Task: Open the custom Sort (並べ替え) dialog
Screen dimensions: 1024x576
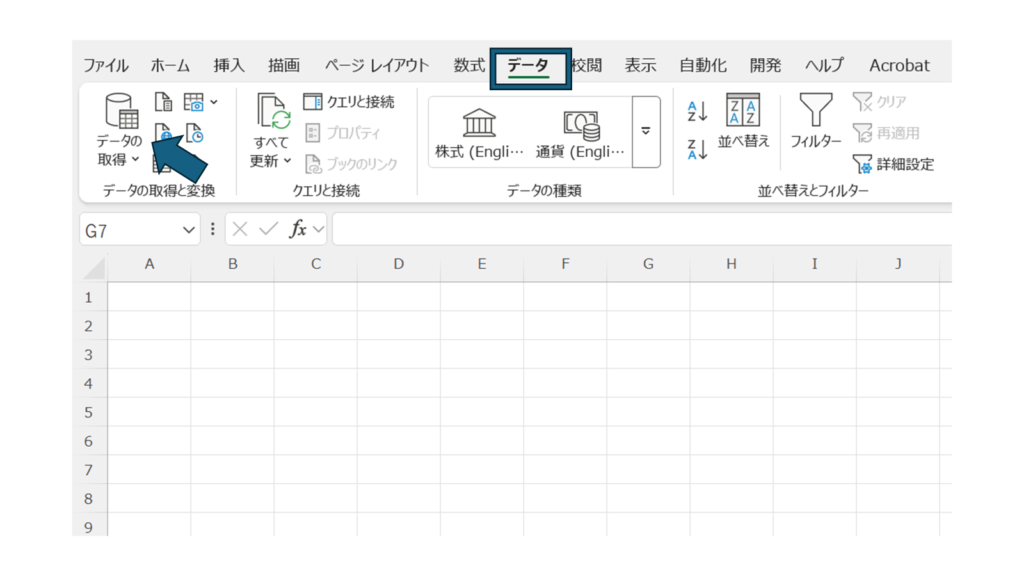Action: pos(743,122)
